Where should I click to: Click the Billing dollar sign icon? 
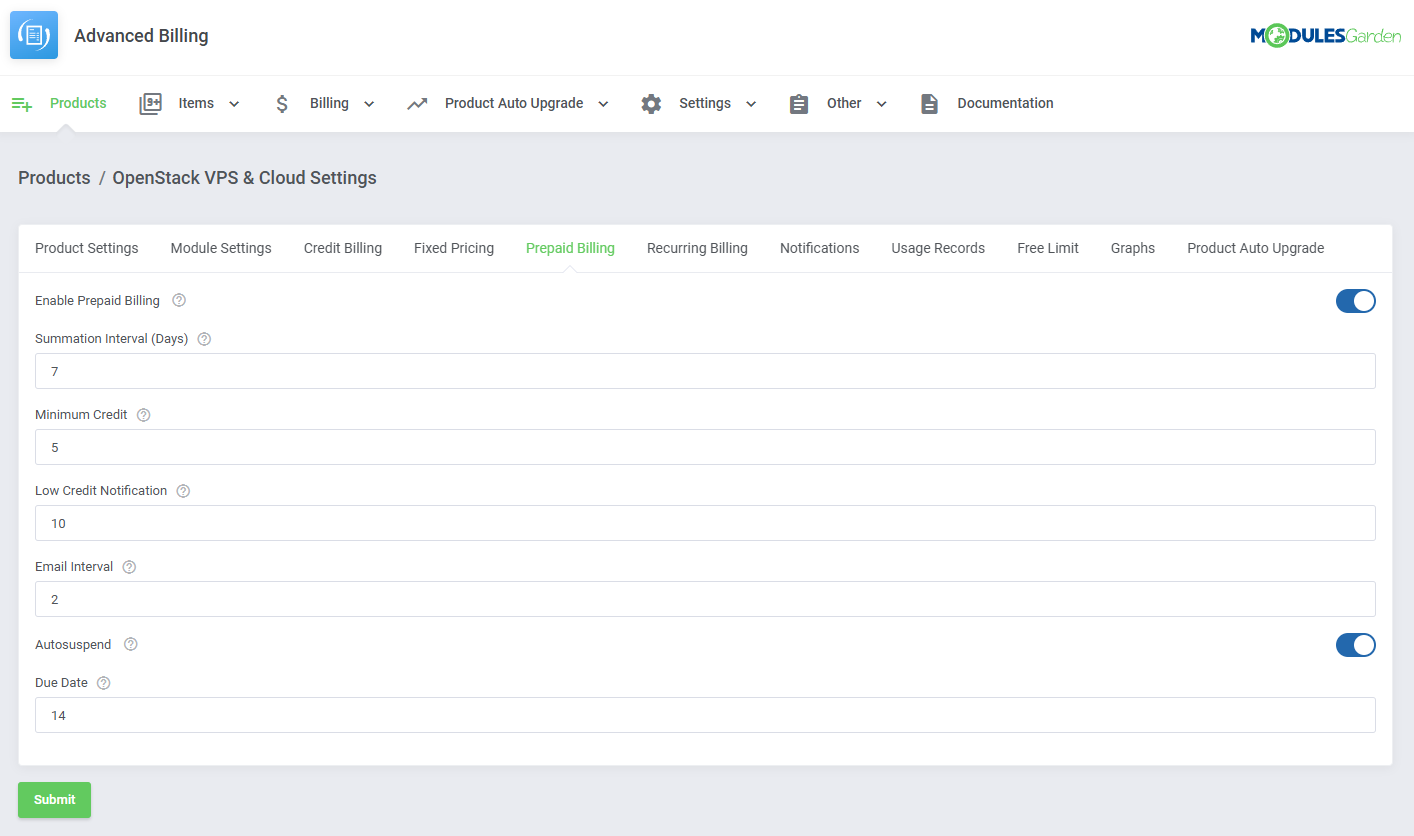click(x=282, y=104)
